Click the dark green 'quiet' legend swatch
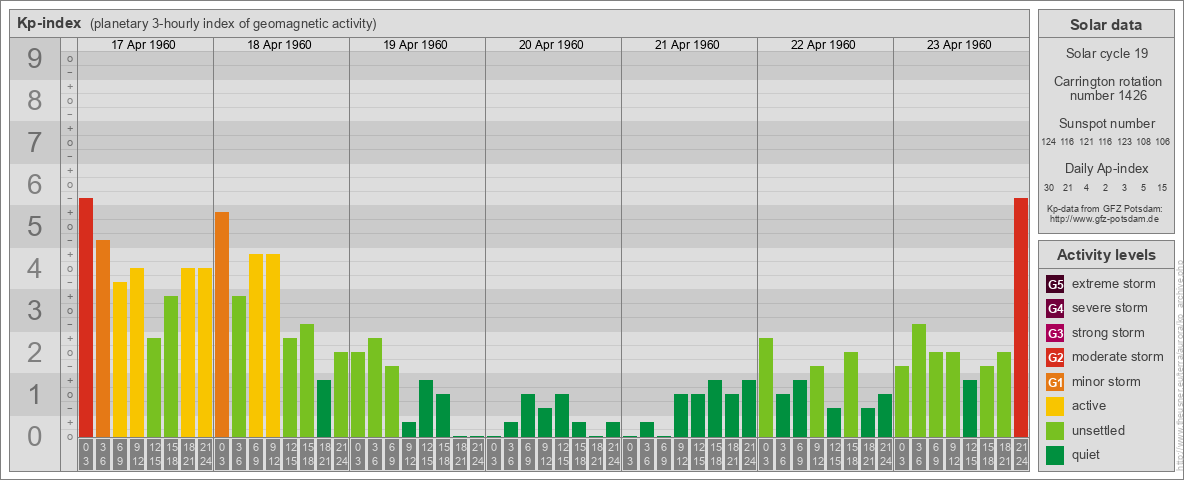Image resolution: width=1184 pixels, height=480 pixels. (x=1055, y=455)
